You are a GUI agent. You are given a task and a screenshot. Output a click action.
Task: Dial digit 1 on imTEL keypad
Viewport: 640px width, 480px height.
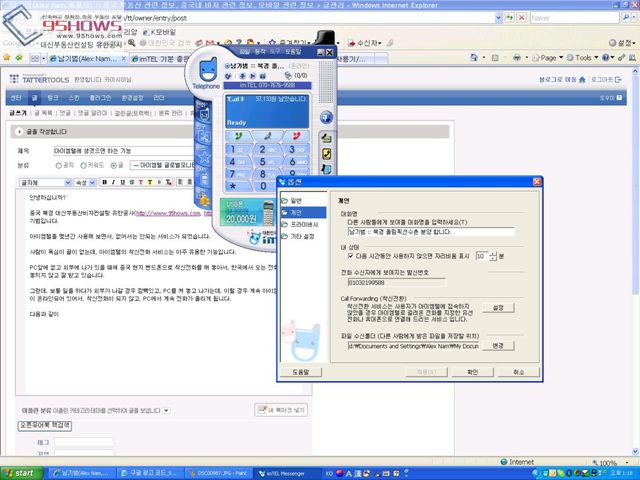tap(237, 149)
